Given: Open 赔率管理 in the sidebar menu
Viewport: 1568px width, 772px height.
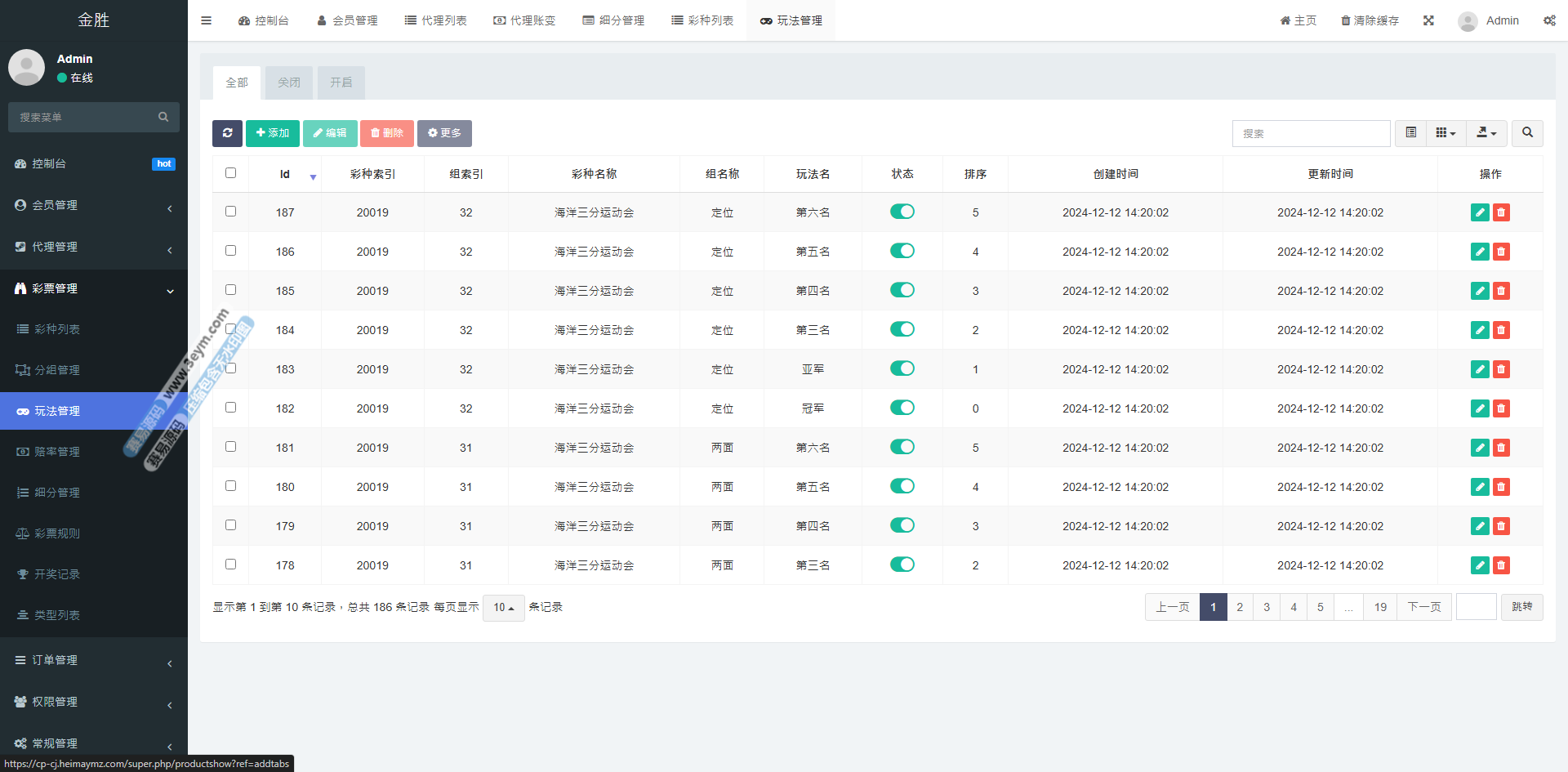Looking at the screenshot, I should 57,452.
